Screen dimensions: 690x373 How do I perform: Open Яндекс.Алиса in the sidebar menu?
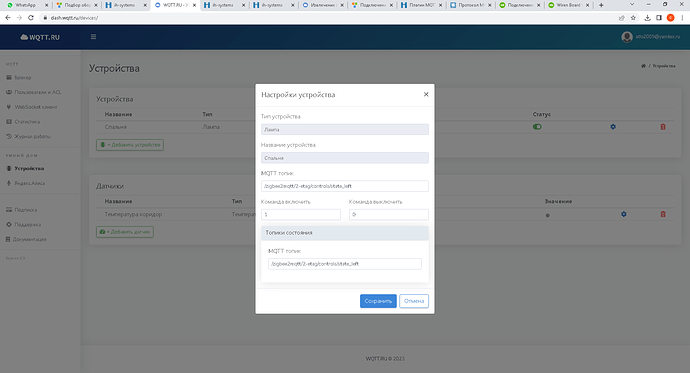(x=29, y=183)
